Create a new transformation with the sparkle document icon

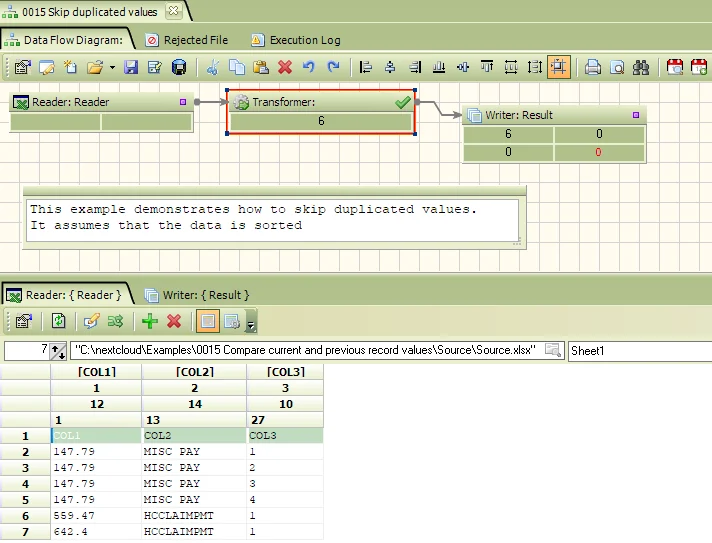70,68
